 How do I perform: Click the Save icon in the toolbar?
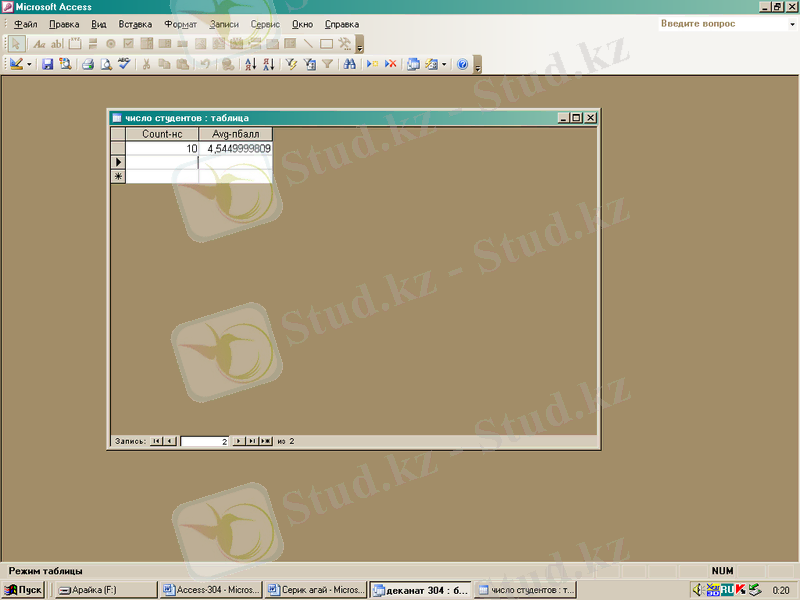[47, 64]
